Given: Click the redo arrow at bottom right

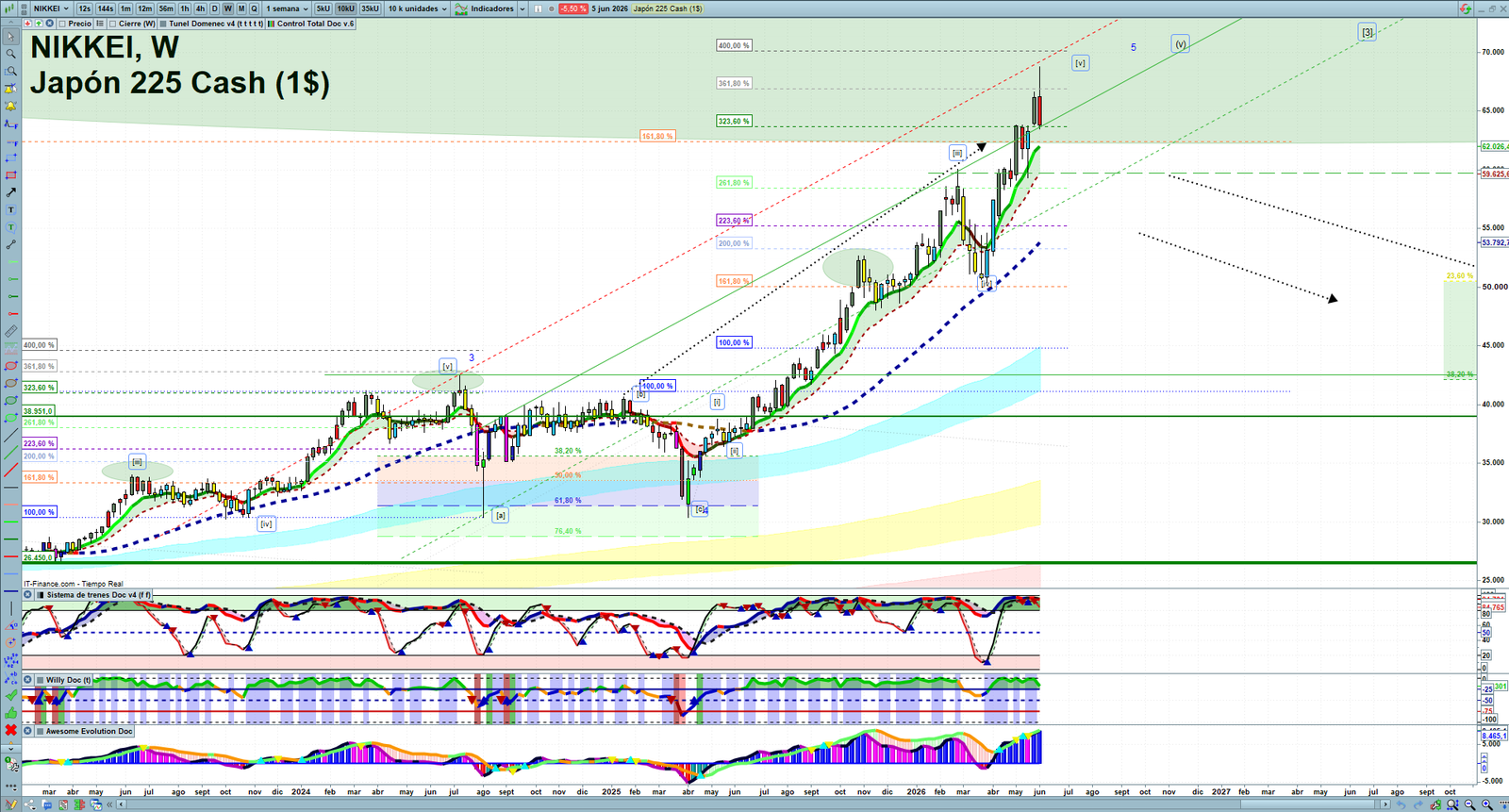Looking at the screenshot, I should pos(1418,804).
